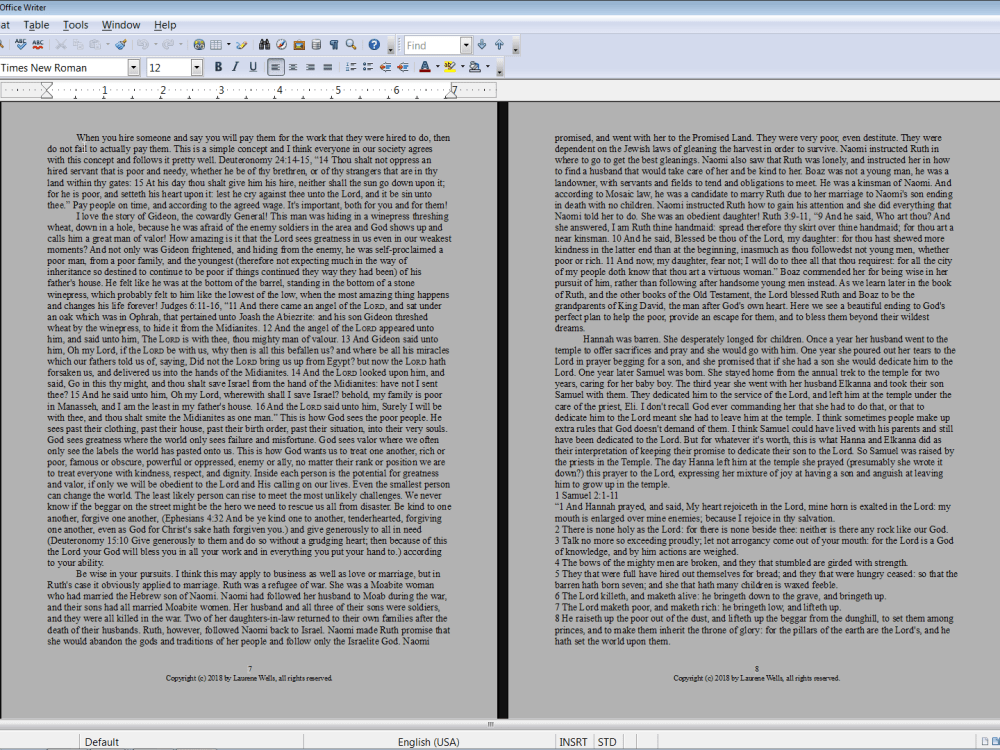Viewport: 1000px width, 750px height.
Task: Open the Table menu
Action: (x=36, y=25)
